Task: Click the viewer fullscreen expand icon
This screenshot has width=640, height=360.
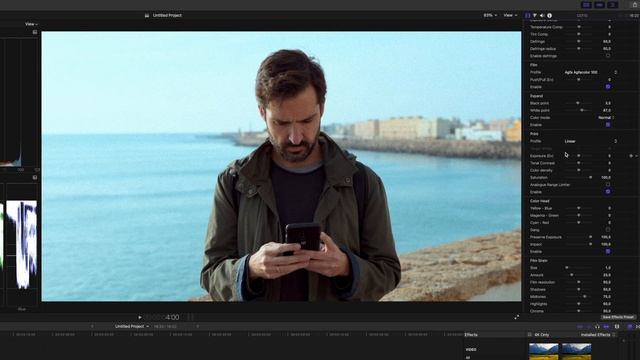Action: point(516,317)
